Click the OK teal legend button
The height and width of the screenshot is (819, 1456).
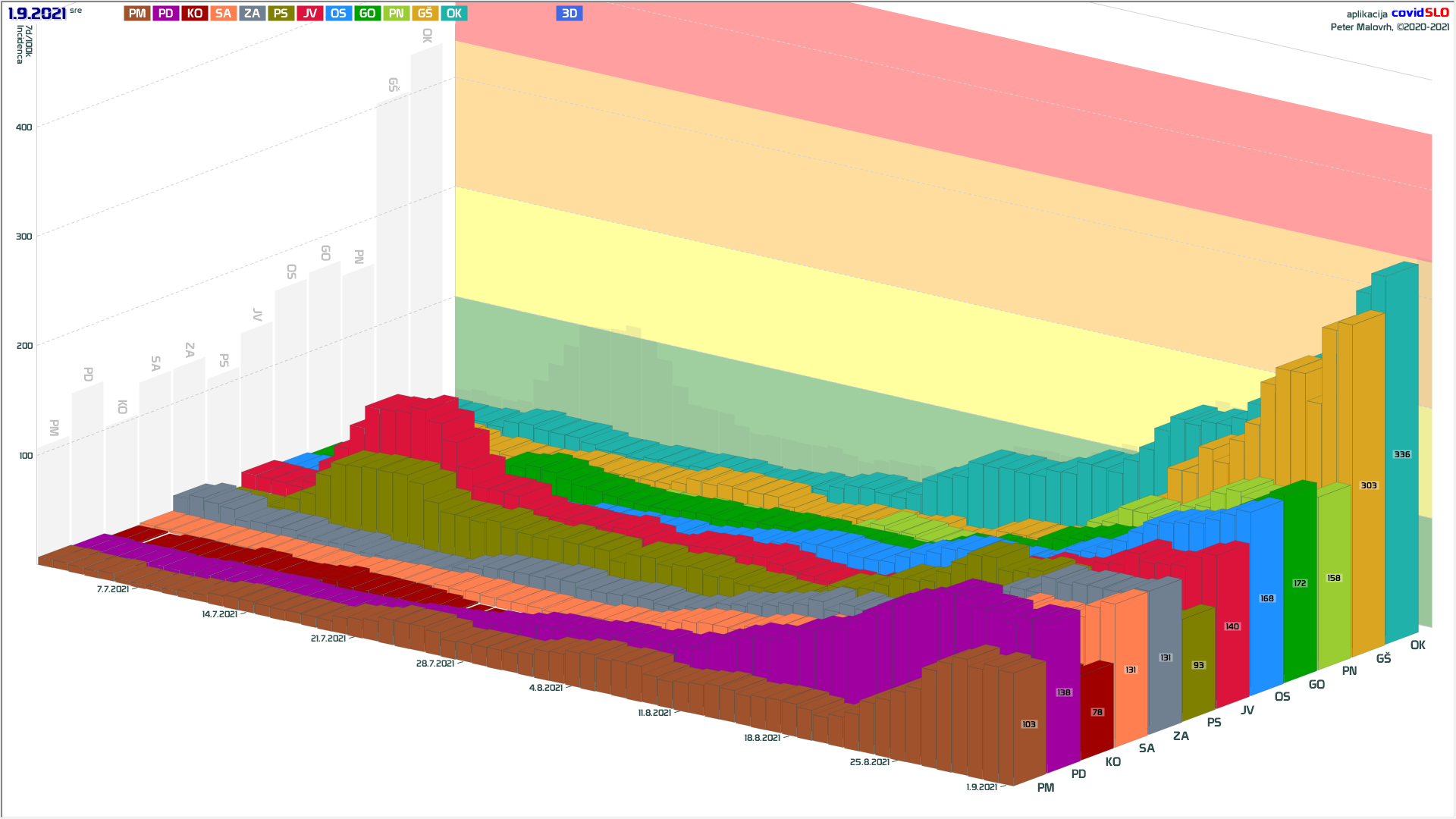(x=453, y=14)
